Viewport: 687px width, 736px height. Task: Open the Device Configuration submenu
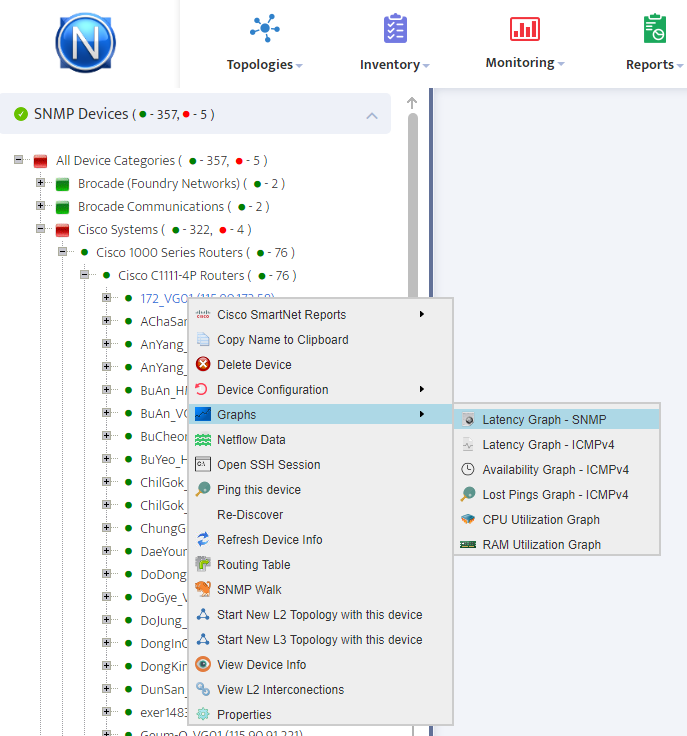[321, 389]
